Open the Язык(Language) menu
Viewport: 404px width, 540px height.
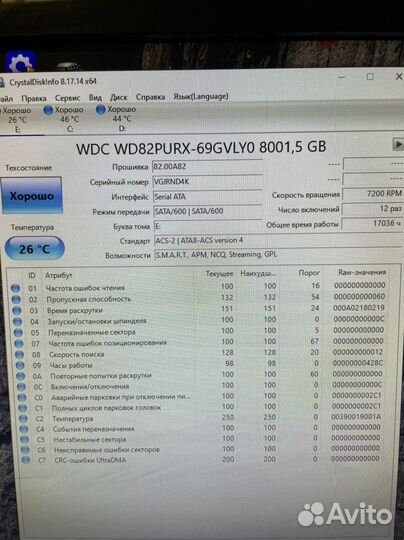(x=201, y=96)
